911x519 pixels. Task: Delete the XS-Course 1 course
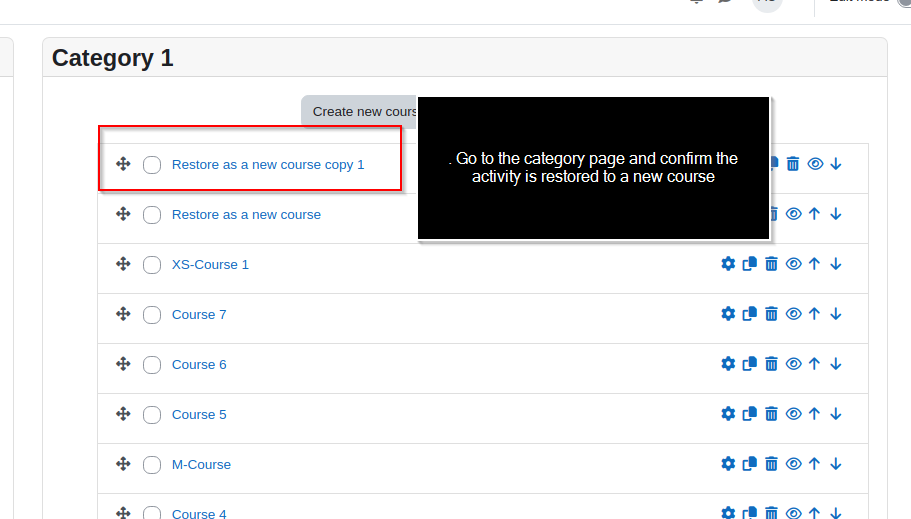point(771,264)
